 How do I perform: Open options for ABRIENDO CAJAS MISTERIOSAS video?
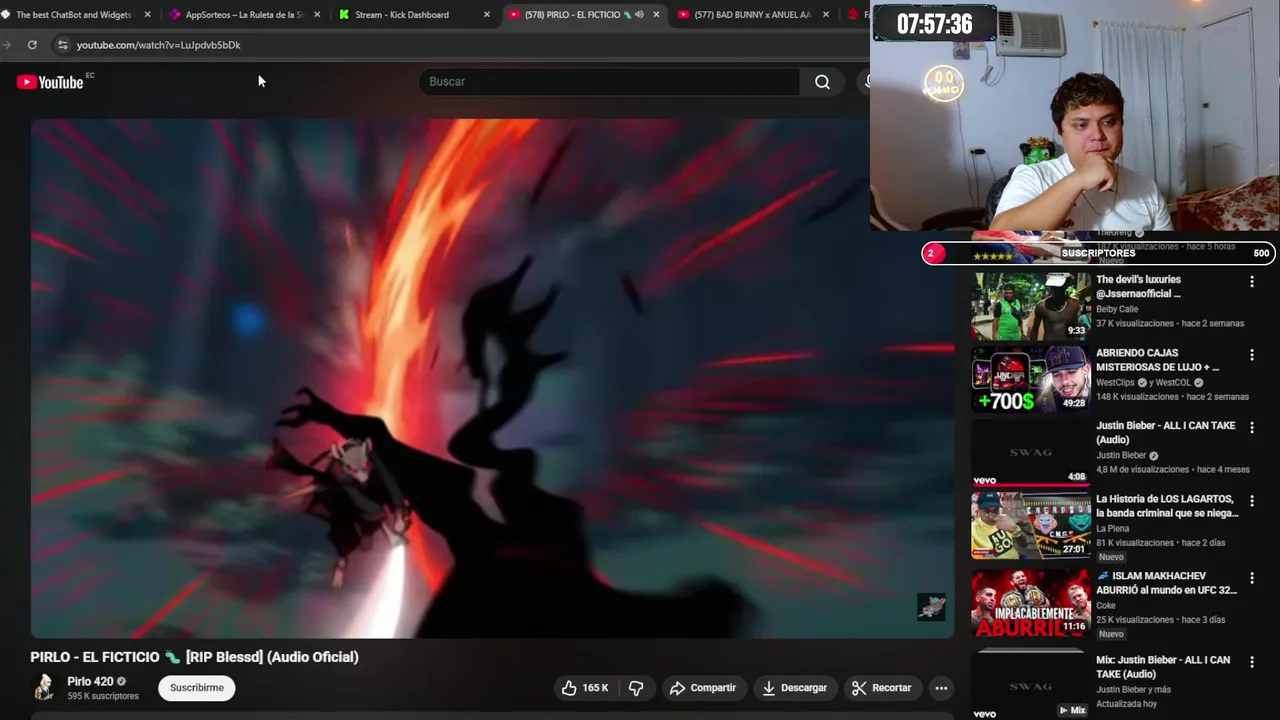(1251, 355)
